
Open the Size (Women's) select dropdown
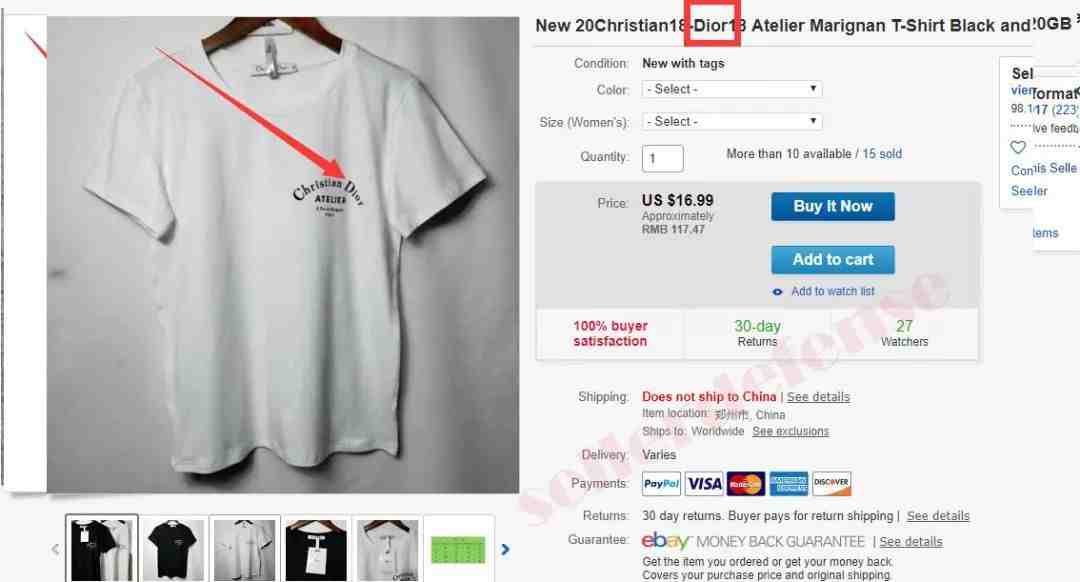tap(732, 121)
